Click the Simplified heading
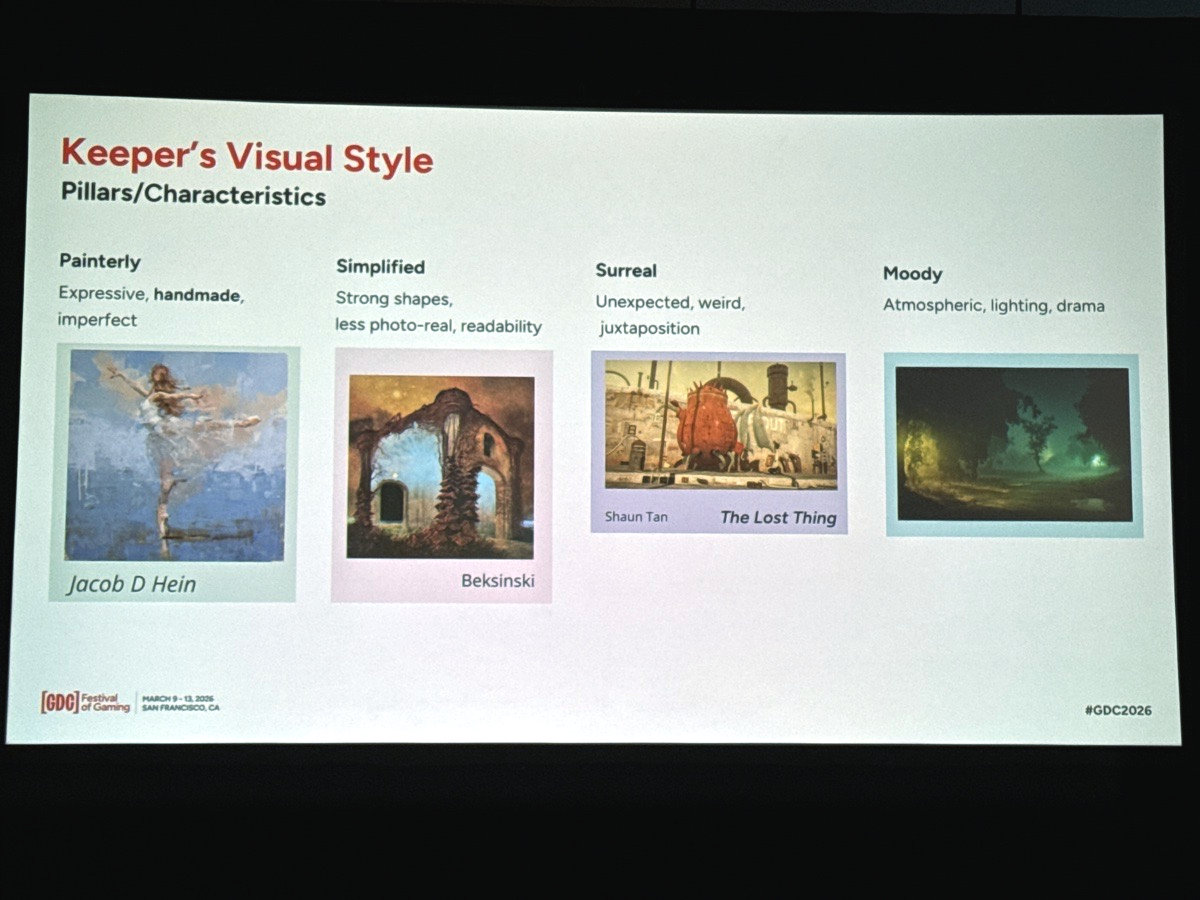The image size is (1200, 900). [380, 267]
